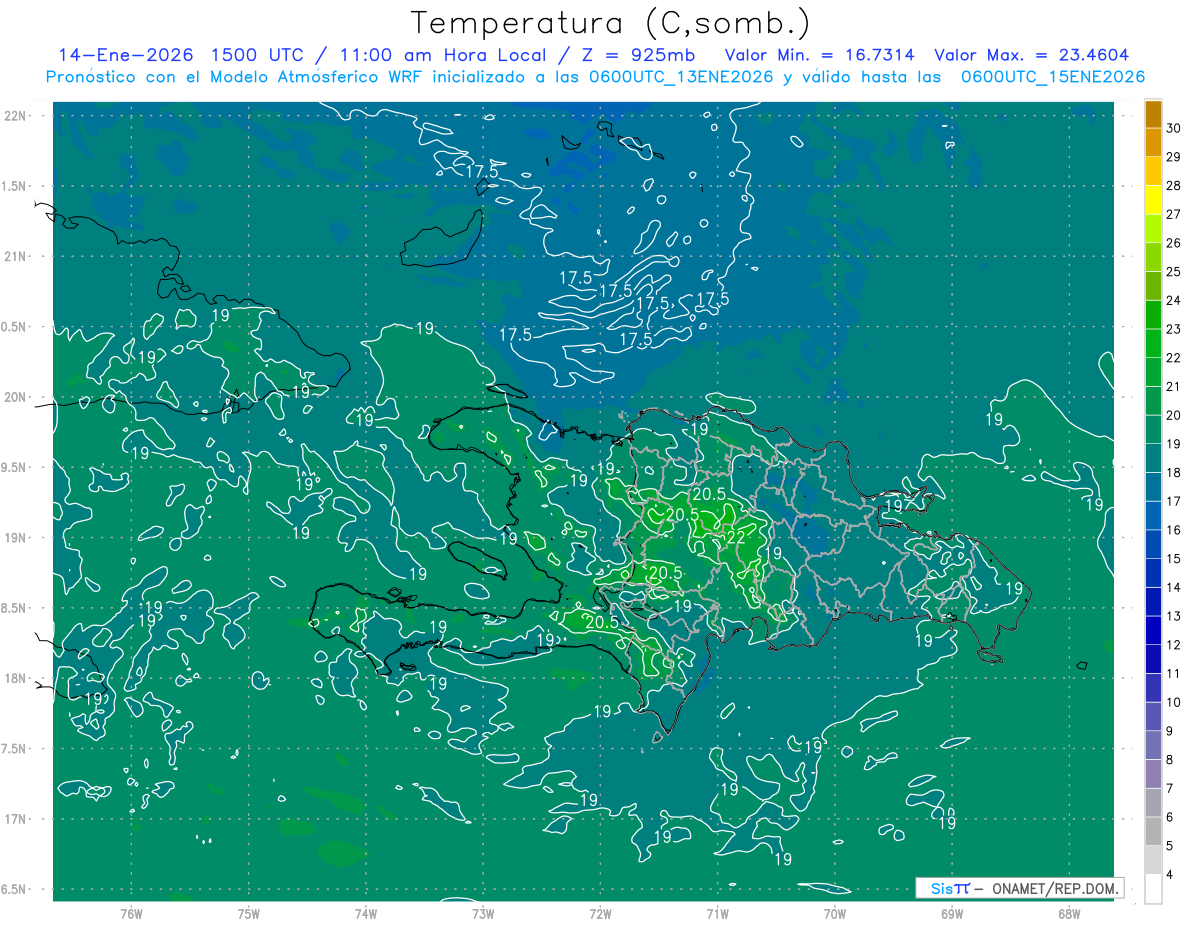
Task: Click the "27" value on the color scale
Action: (1174, 214)
